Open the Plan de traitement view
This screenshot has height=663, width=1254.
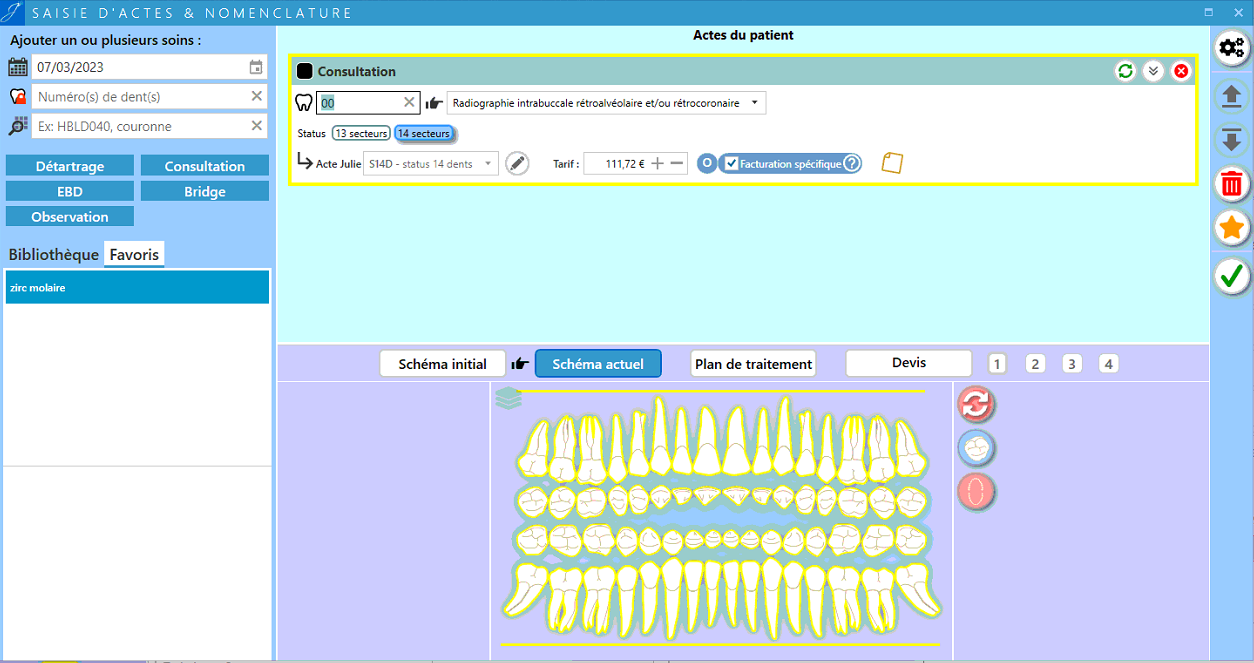tap(753, 364)
